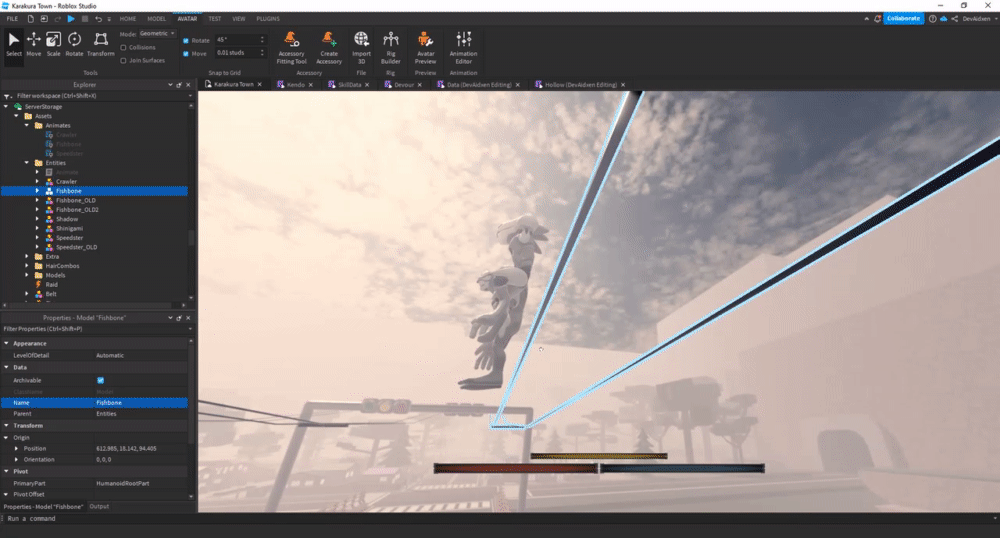The height and width of the screenshot is (538, 1000).
Task: Collapse the Assets folder
Action: pyautogui.click(x=17, y=116)
